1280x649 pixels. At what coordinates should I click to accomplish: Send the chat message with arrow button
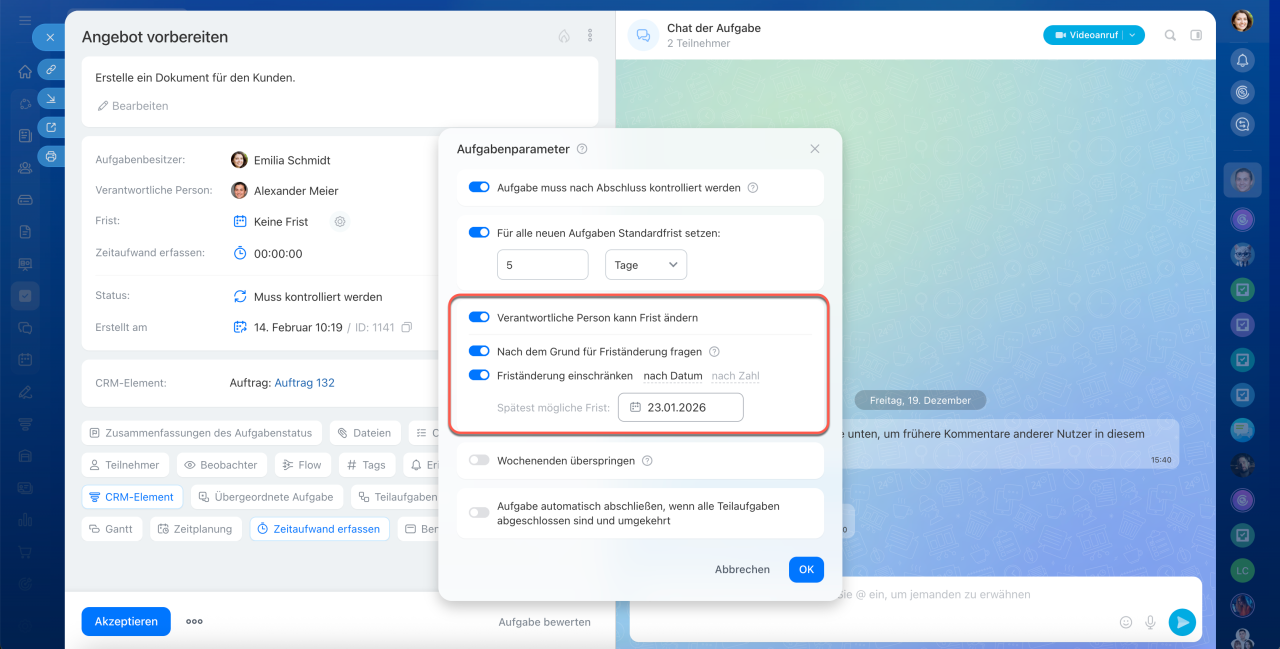[1182, 622]
